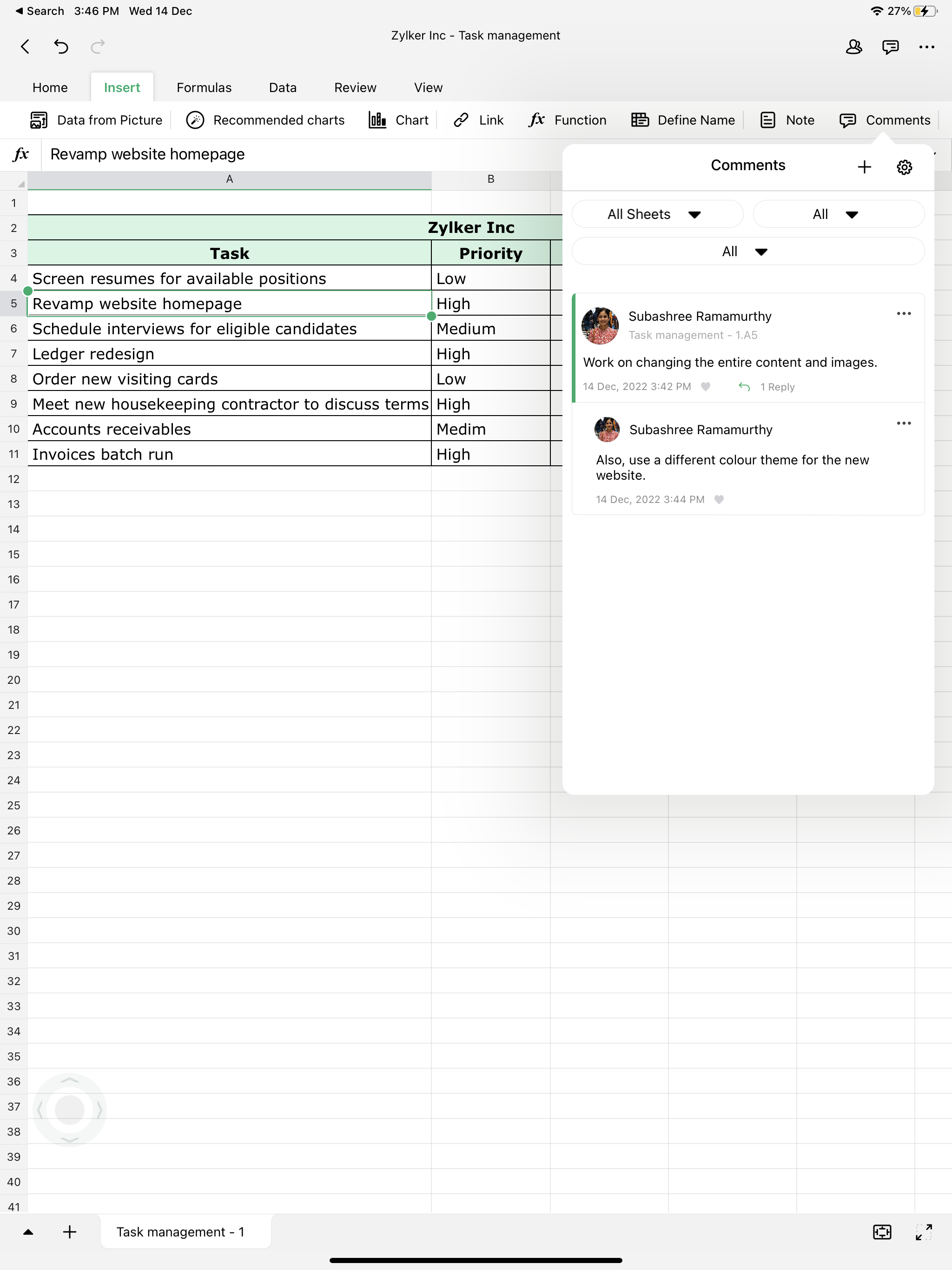The height and width of the screenshot is (1270, 952).
Task: Expand the All Sheets dropdown
Action: point(657,214)
